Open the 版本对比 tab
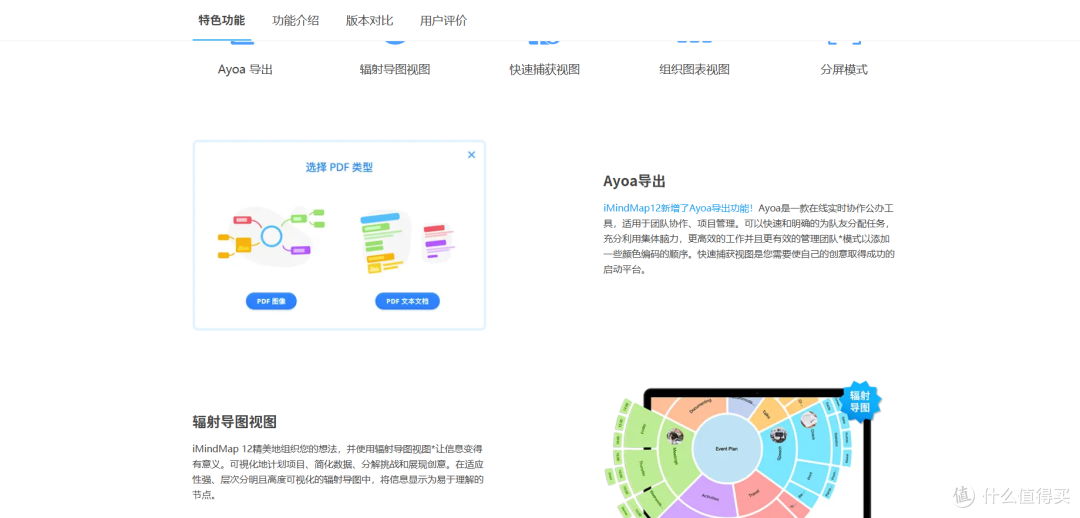 tap(369, 21)
